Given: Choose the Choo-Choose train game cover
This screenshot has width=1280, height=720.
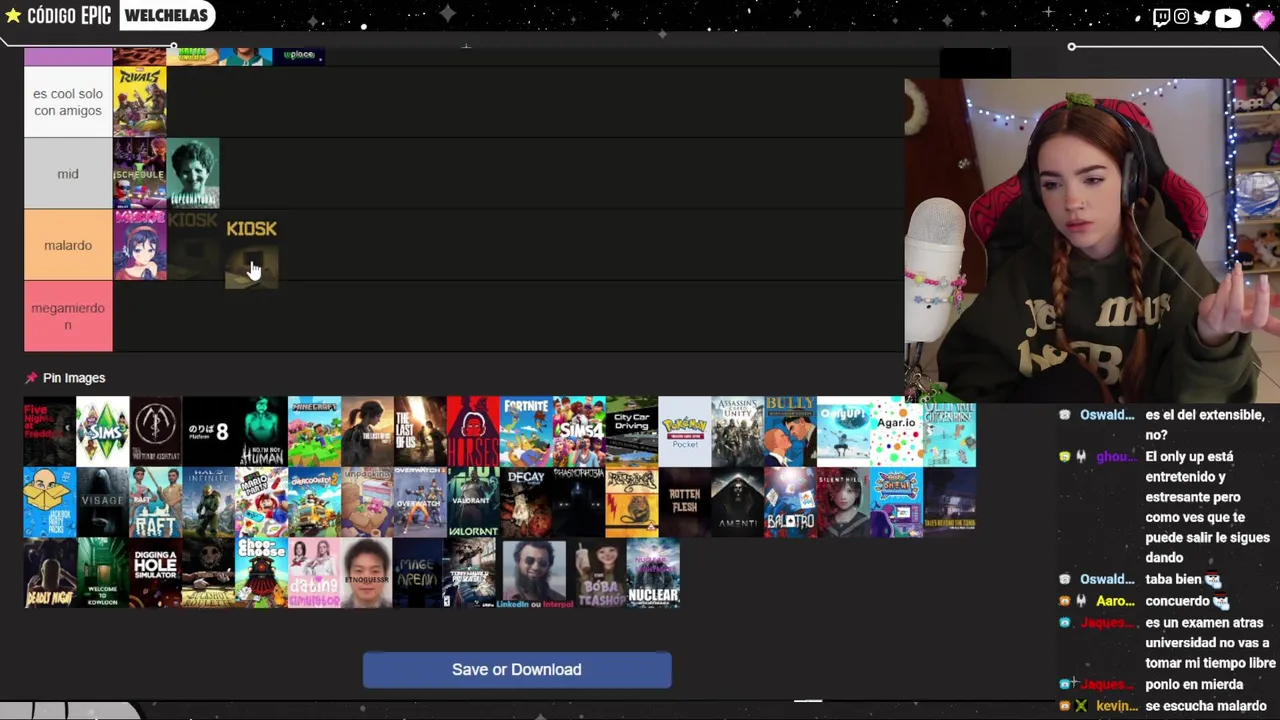Looking at the screenshot, I should pyautogui.click(x=261, y=574).
